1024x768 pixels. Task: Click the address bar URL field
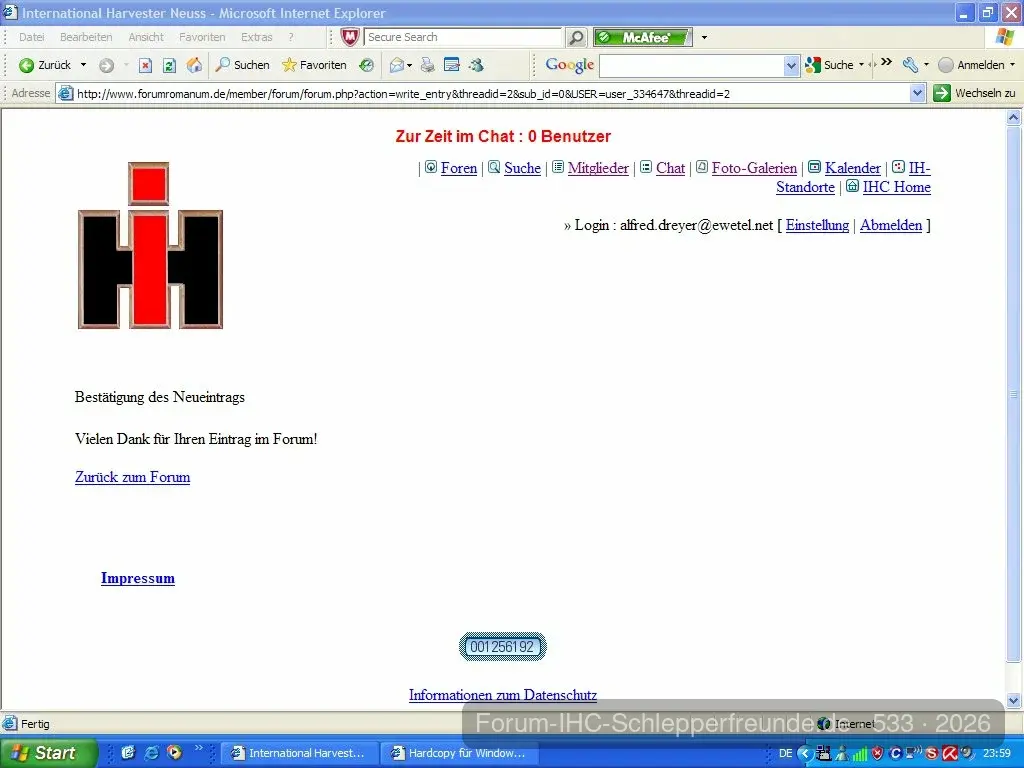[483, 93]
